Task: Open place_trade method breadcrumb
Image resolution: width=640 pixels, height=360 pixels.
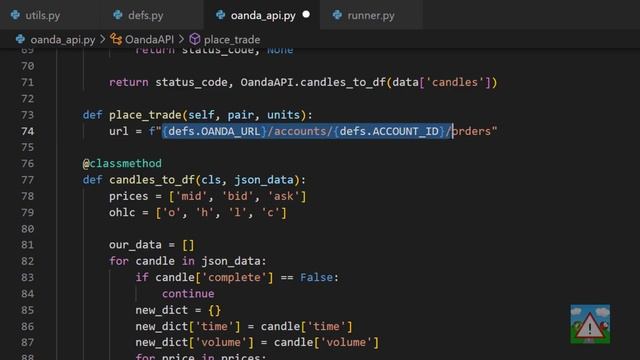Action: [x=232, y=40]
